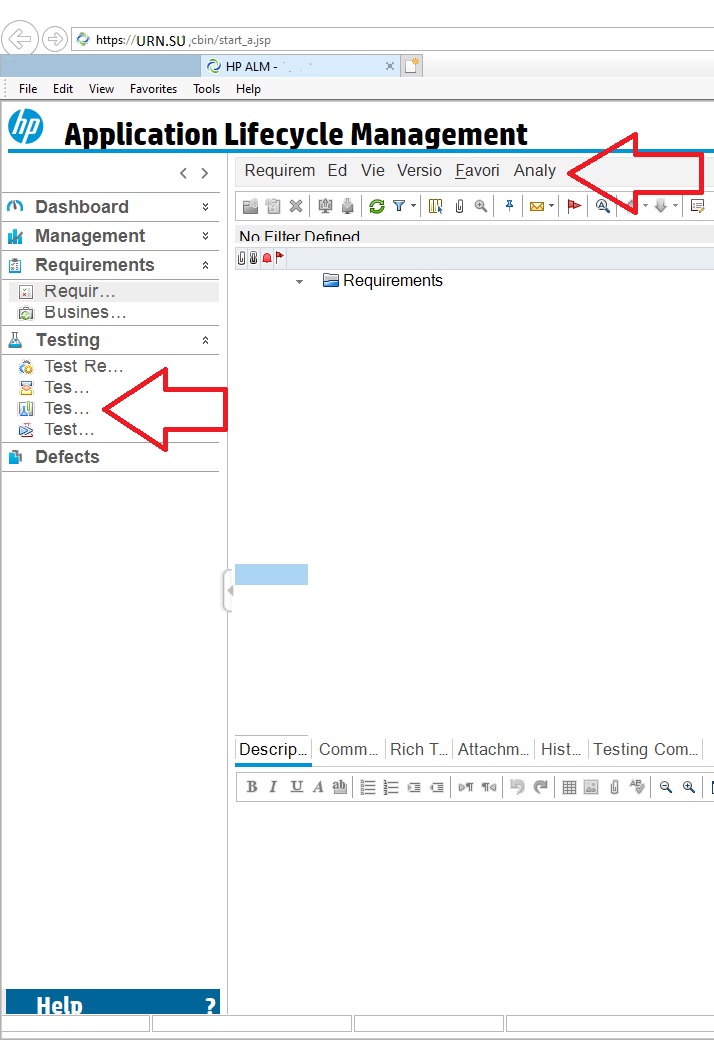Select the Requirements root folder in tree
Image resolution: width=714 pixels, height=1040 pixels.
pos(392,281)
